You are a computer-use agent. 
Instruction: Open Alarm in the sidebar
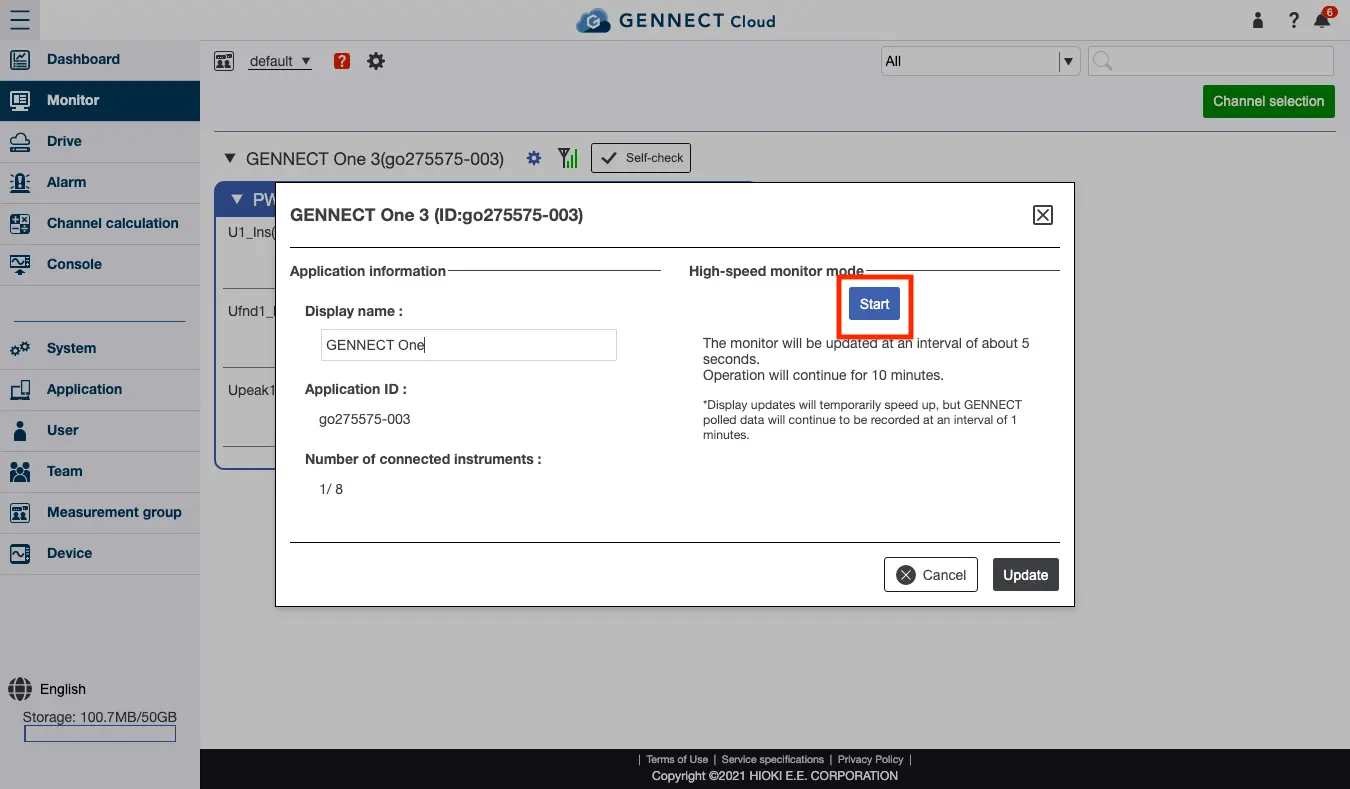(100, 183)
